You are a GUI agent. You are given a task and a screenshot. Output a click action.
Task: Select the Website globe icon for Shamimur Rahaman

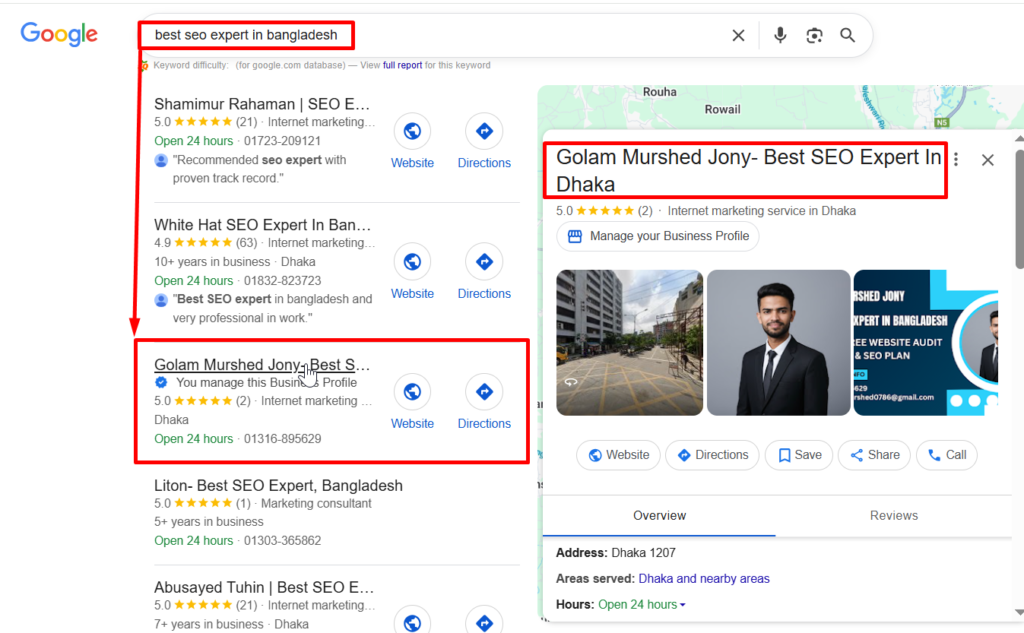[412, 131]
